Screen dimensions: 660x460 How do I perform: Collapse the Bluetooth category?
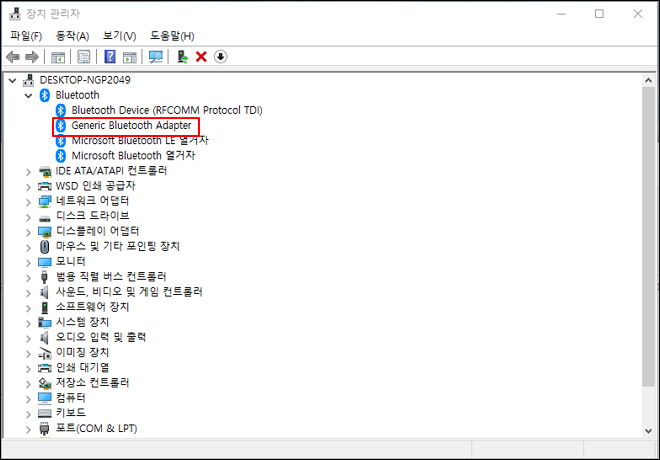click(x=29, y=96)
